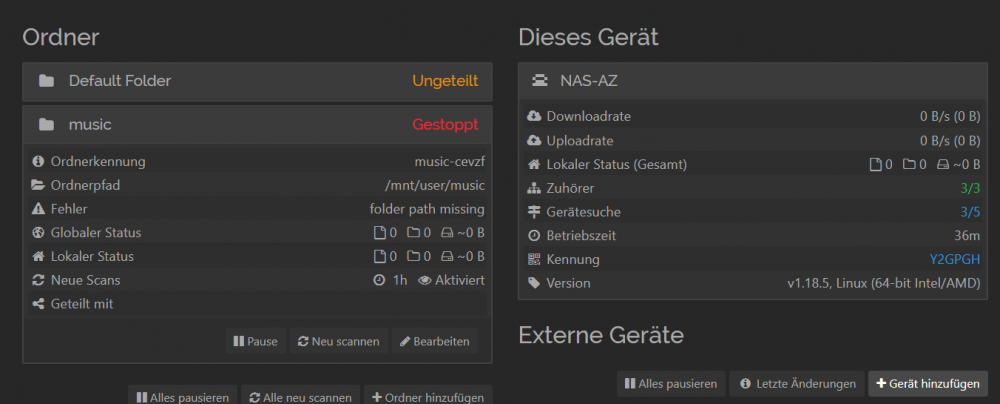1000x404 pixels.
Task: Click the Default Folder folder icon
Action: coord(46,82)
